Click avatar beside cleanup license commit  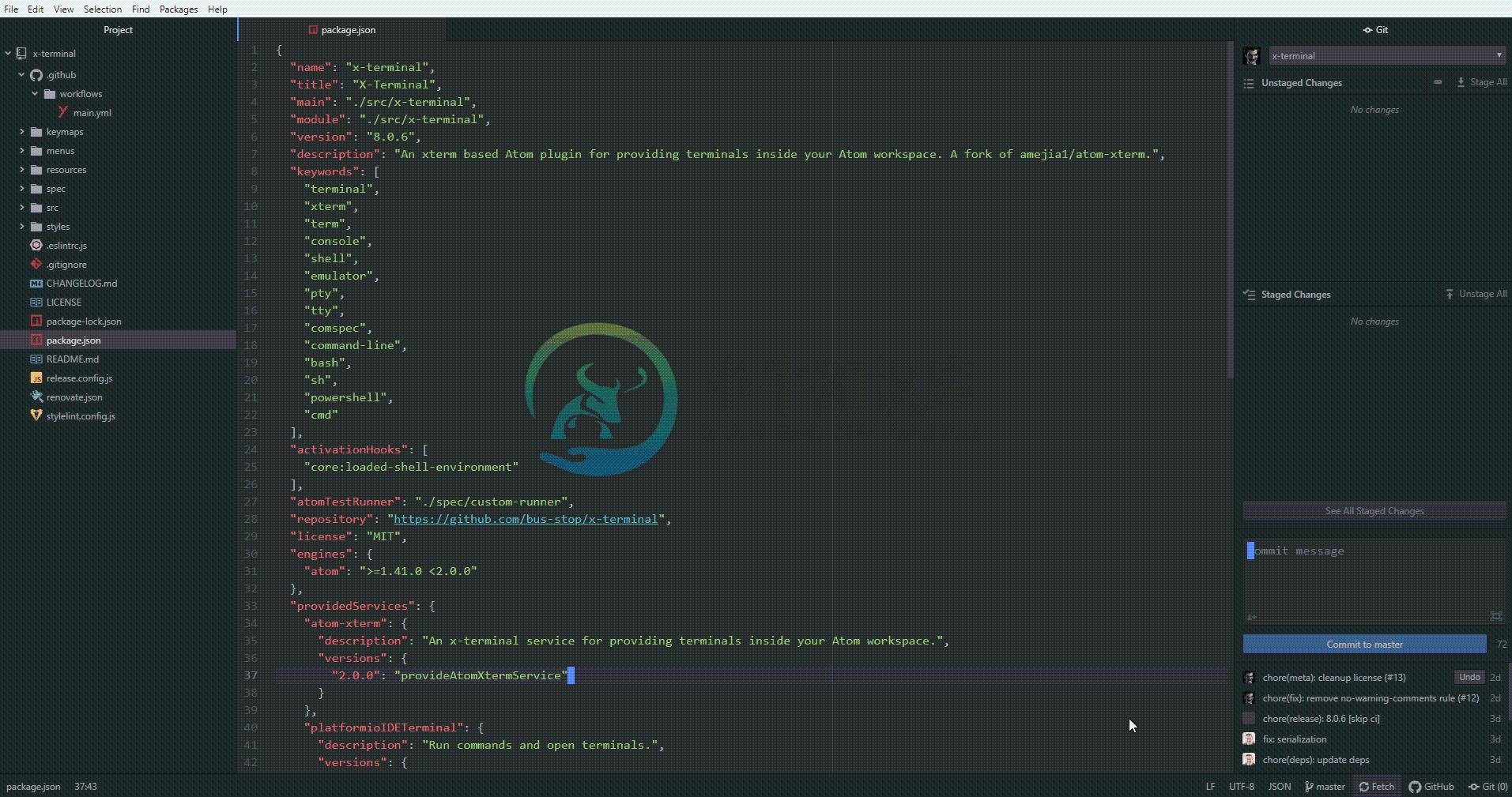point(1249,678)
